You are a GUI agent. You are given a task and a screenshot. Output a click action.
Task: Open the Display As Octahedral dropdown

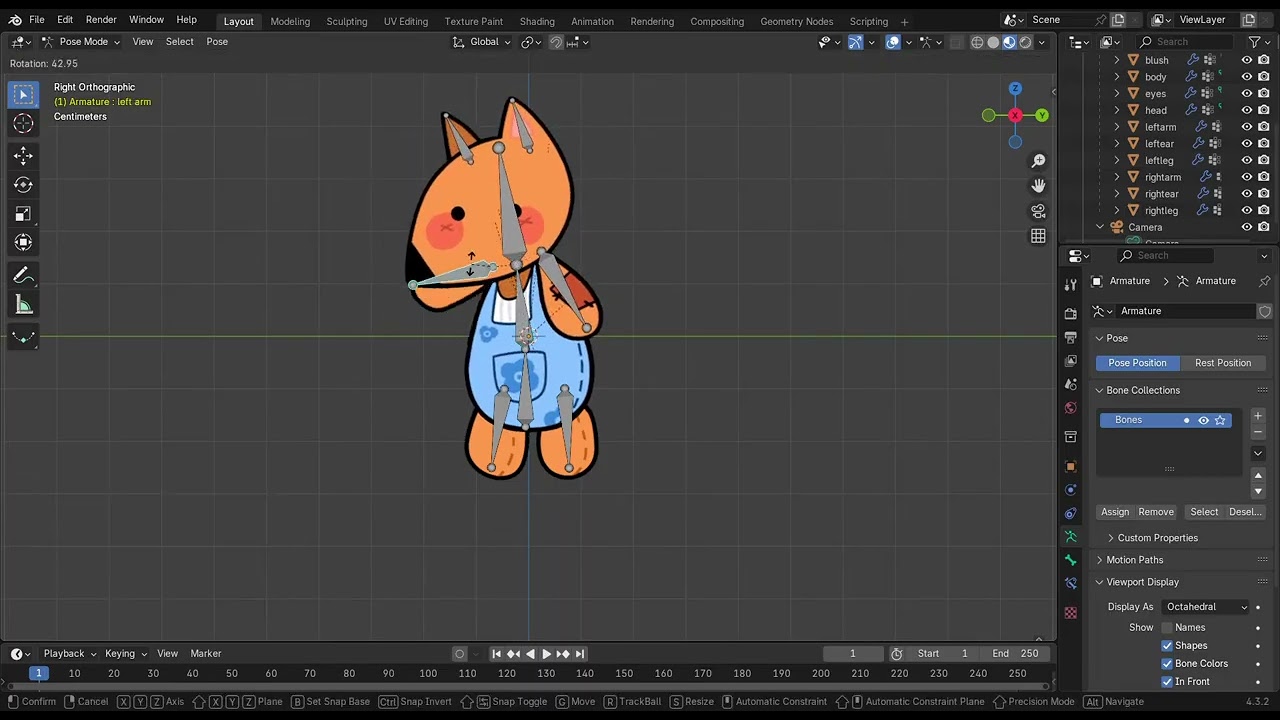[x=1206, y=607]
